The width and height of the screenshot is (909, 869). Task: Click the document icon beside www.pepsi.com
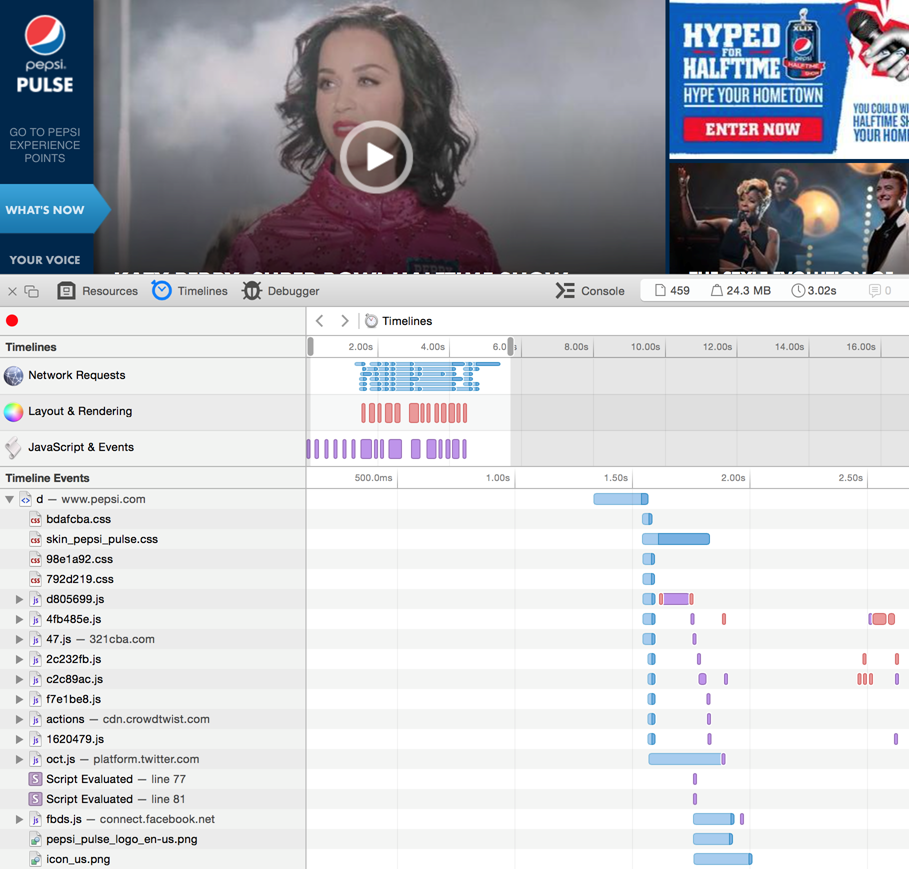[x=26, y=499]
